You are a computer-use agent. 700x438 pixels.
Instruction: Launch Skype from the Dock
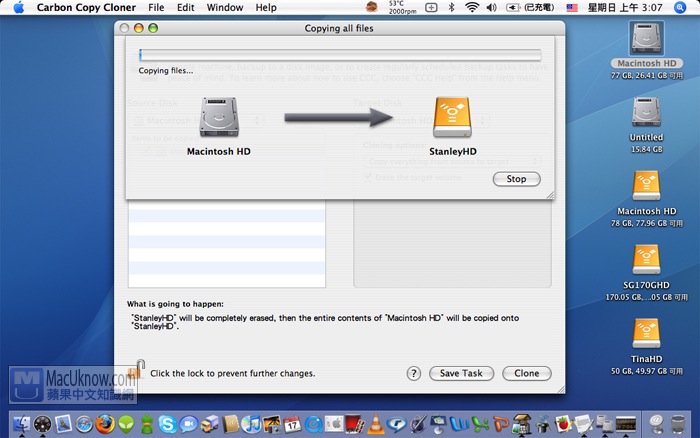coord(167,424)
